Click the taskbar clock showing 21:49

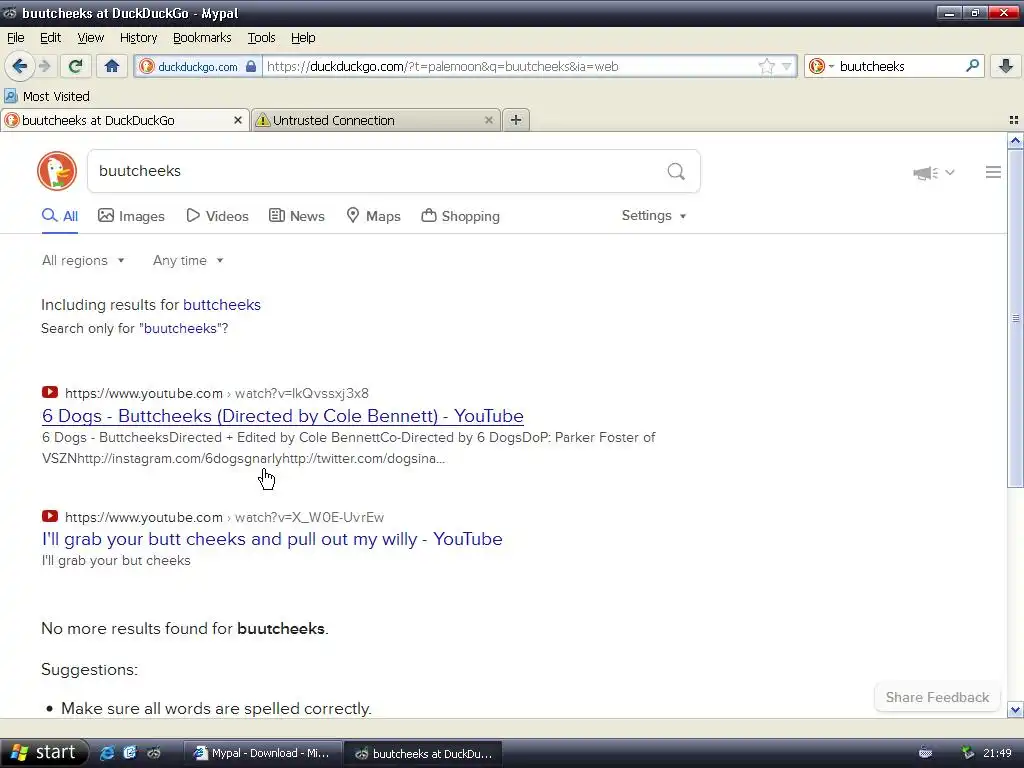point(997,753)
